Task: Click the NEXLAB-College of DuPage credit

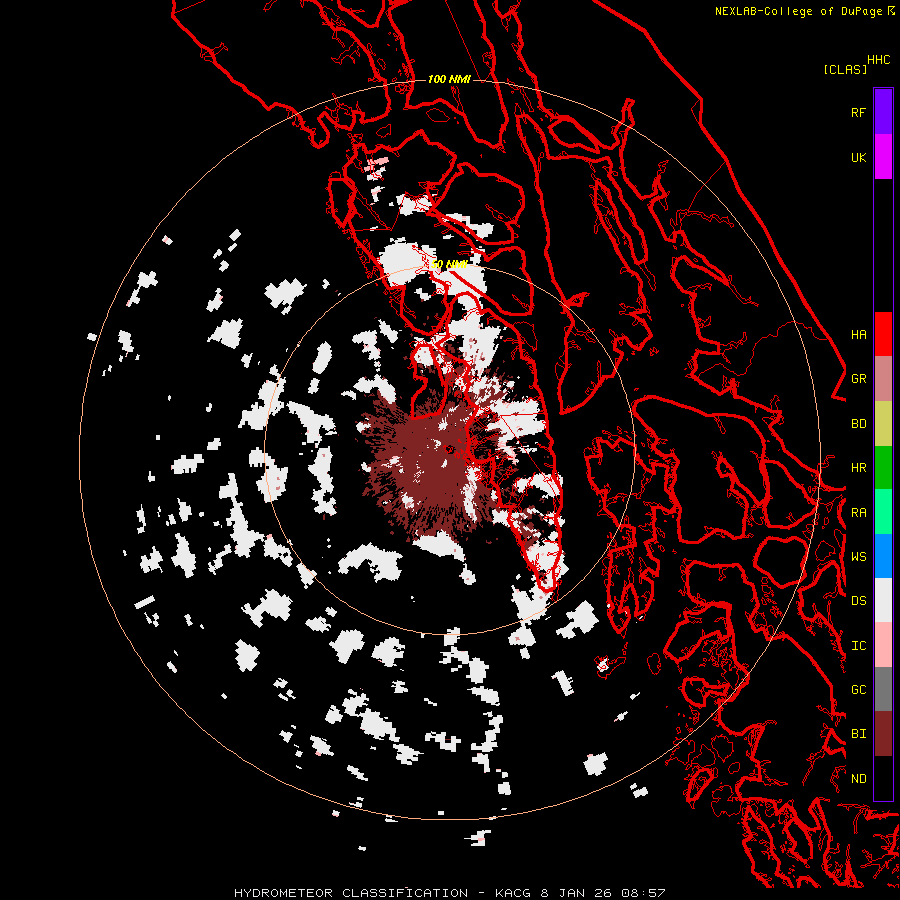Action: coord(804,11)
